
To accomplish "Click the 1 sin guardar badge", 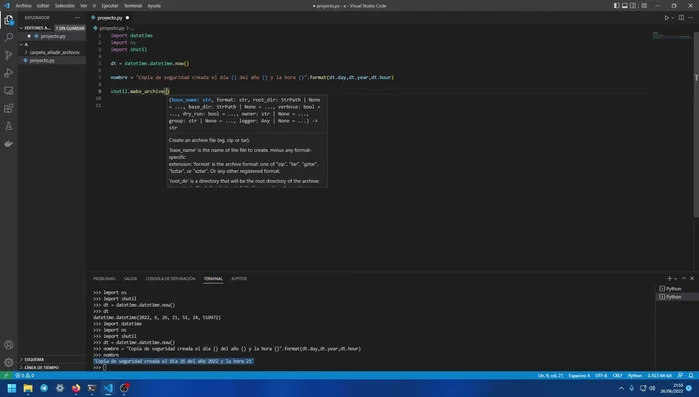I will 70,28.
